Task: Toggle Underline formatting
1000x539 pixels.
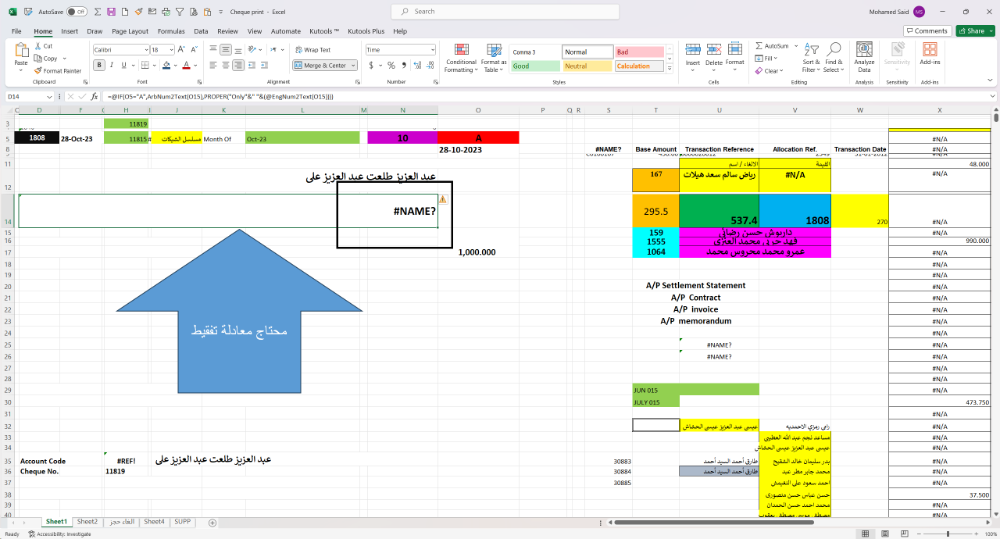Action: pyautogui.click(x=124, y=65)
